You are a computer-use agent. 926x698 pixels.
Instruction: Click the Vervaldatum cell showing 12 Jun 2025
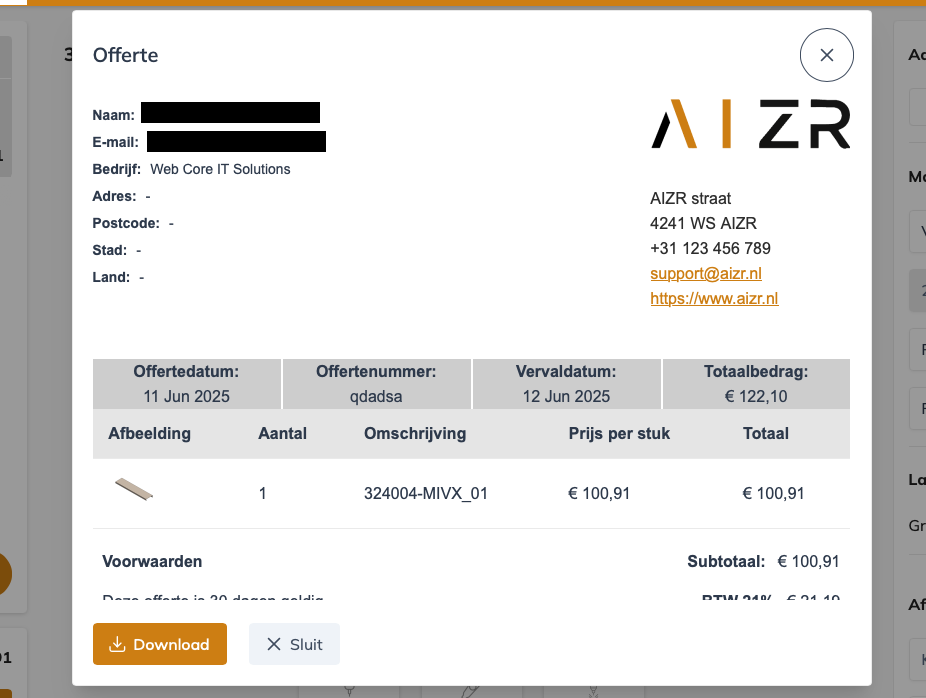point(566,397)
